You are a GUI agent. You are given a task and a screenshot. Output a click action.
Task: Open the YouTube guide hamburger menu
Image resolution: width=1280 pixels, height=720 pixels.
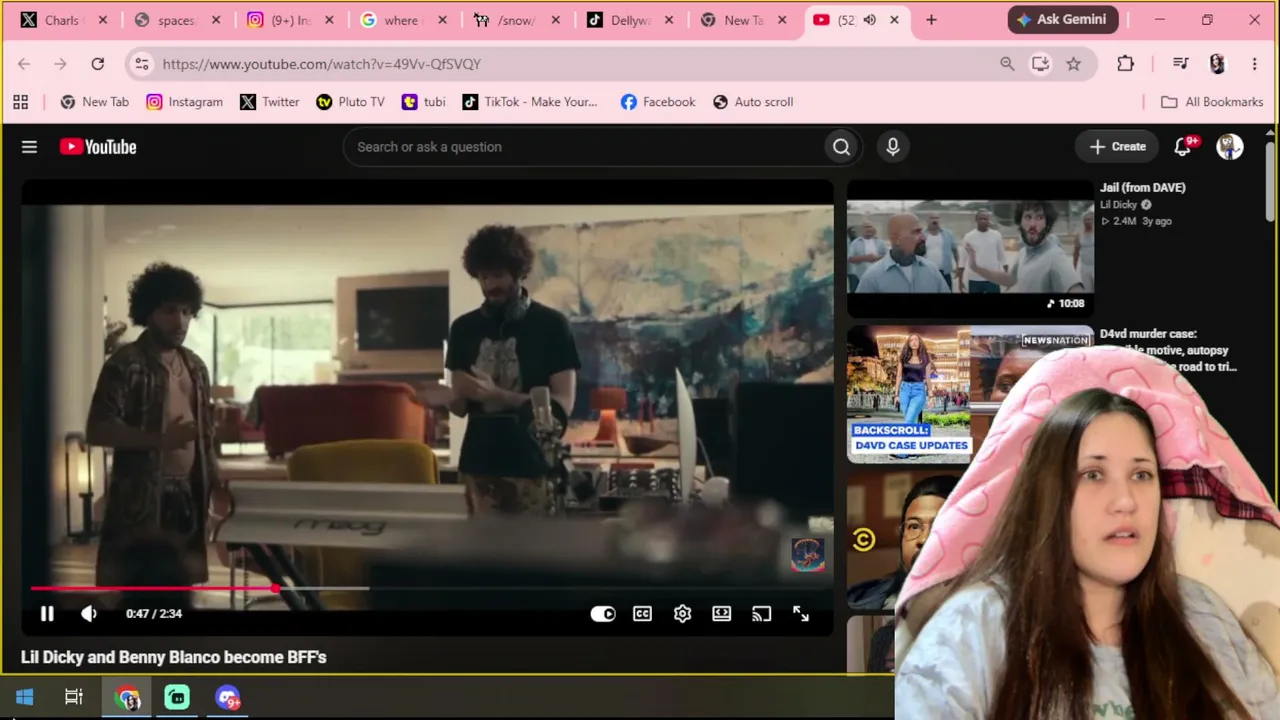[29, 147]
